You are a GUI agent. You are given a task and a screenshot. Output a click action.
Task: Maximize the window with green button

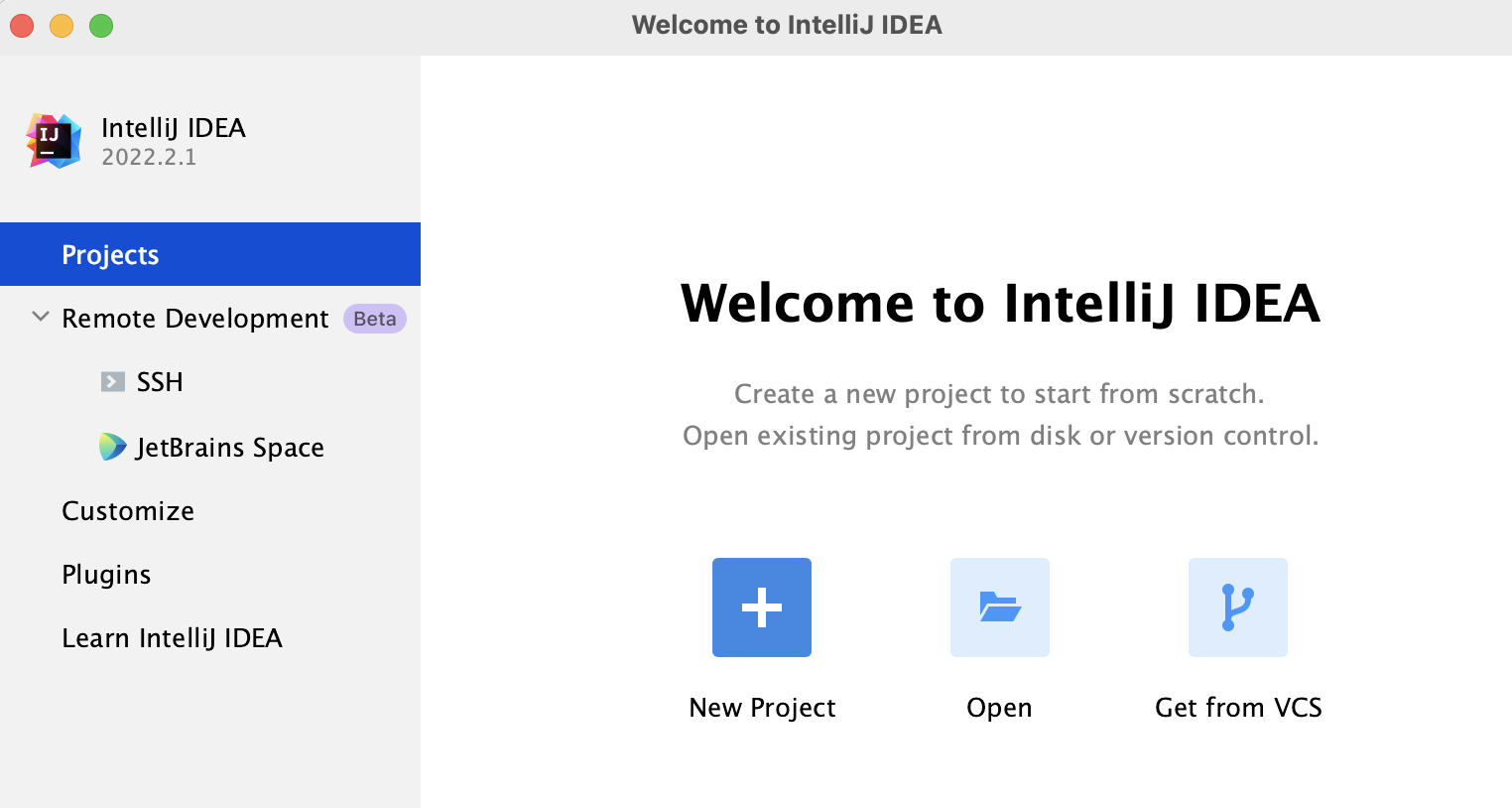click(101, 26)
